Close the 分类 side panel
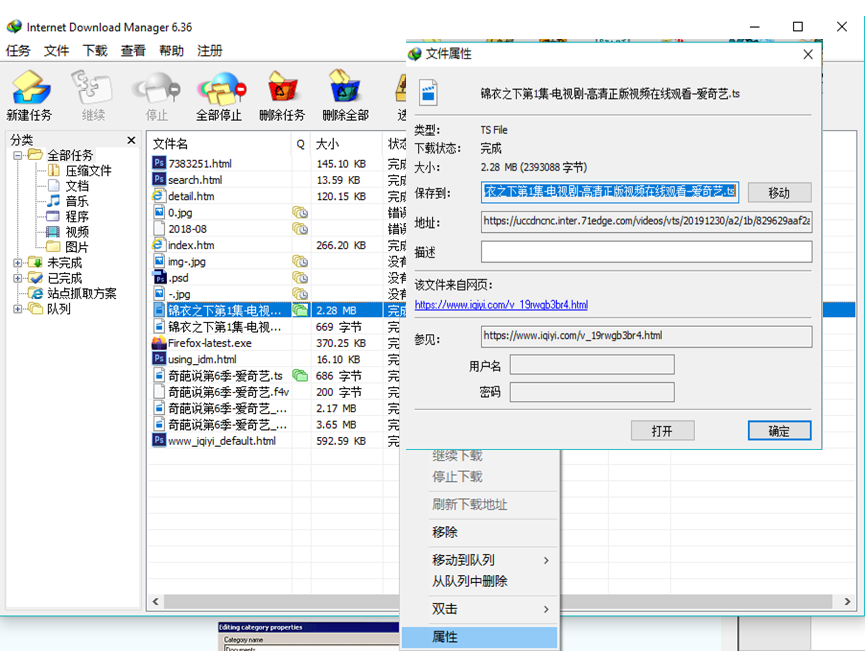The image size is (865, 651). point(131,140)
